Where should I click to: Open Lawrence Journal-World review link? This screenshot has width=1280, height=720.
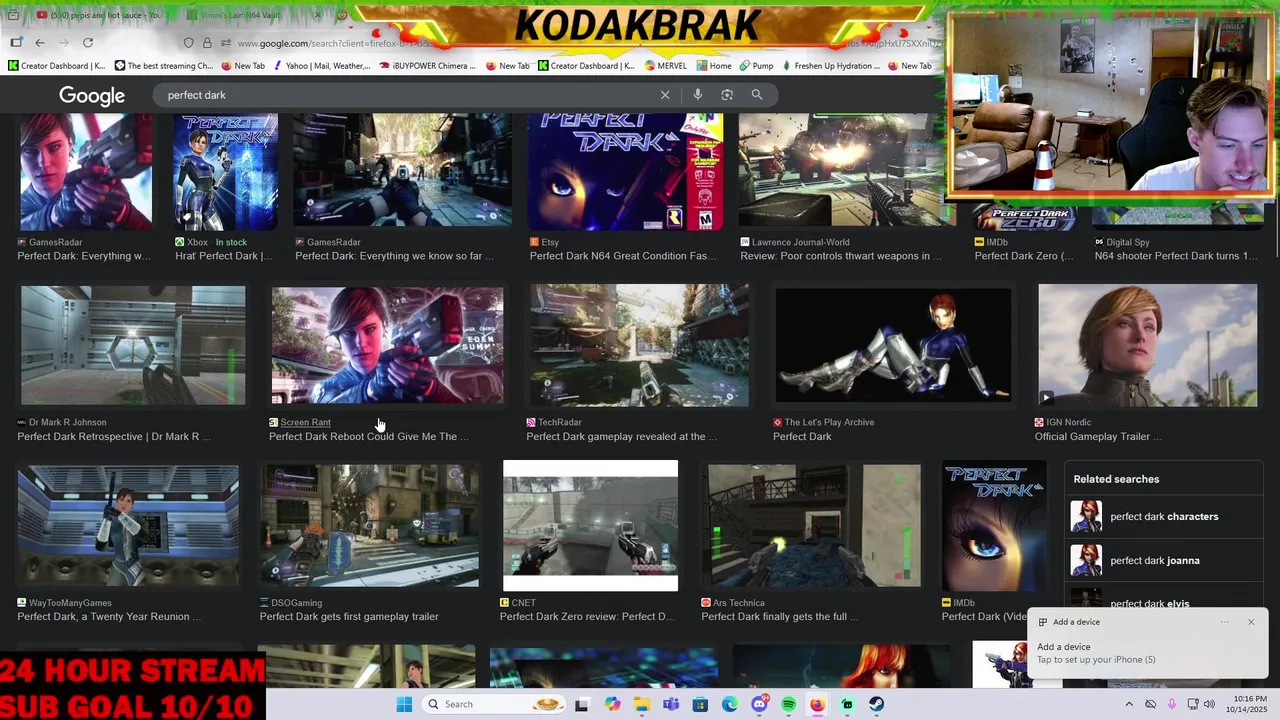841,256
